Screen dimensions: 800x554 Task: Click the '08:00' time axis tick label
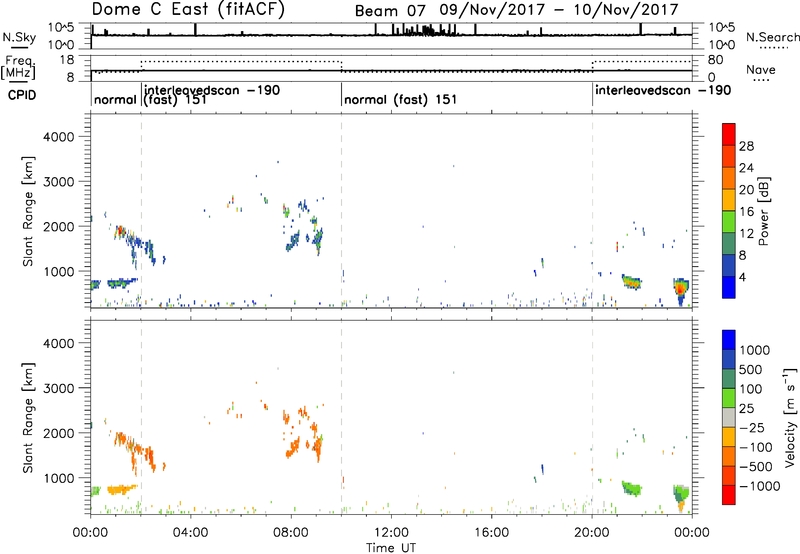point(291,533)
